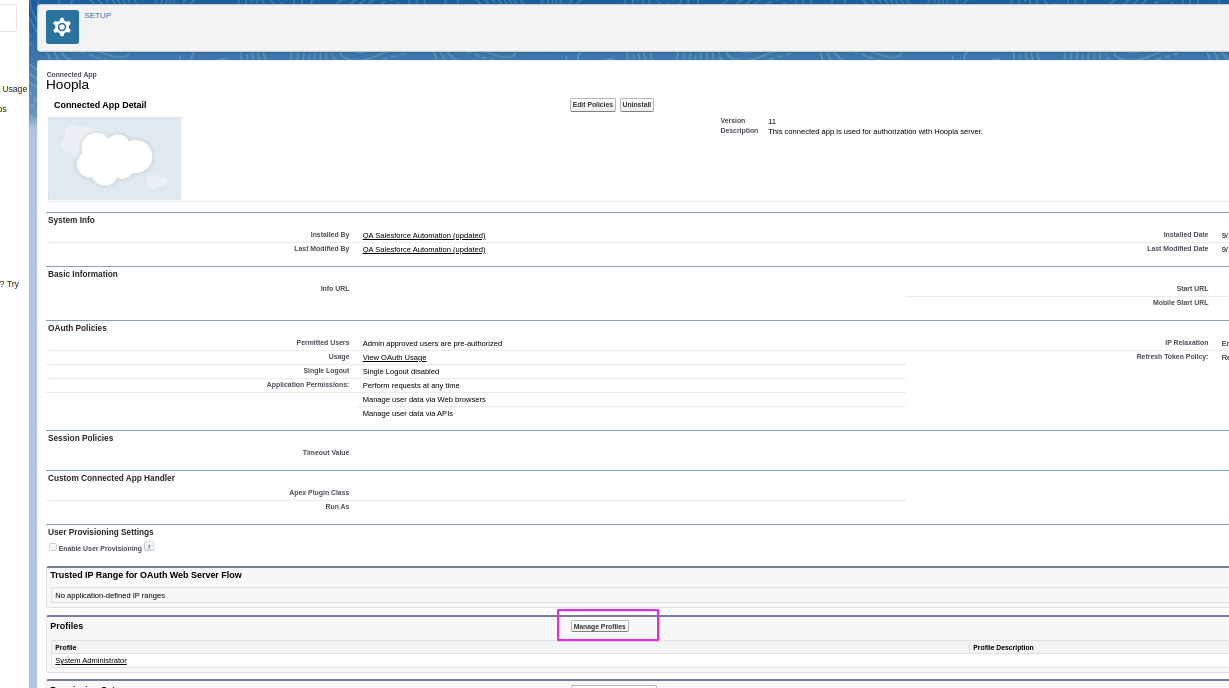Click the Basic Information section heading

(83, 274)
